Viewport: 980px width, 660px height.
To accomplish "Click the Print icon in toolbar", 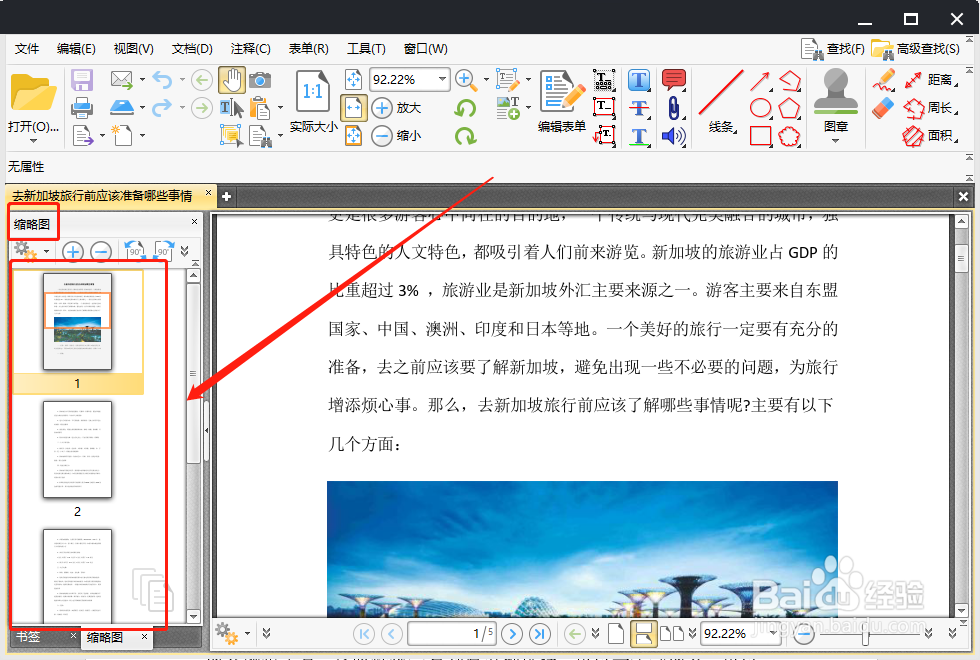I will point(82,108).
